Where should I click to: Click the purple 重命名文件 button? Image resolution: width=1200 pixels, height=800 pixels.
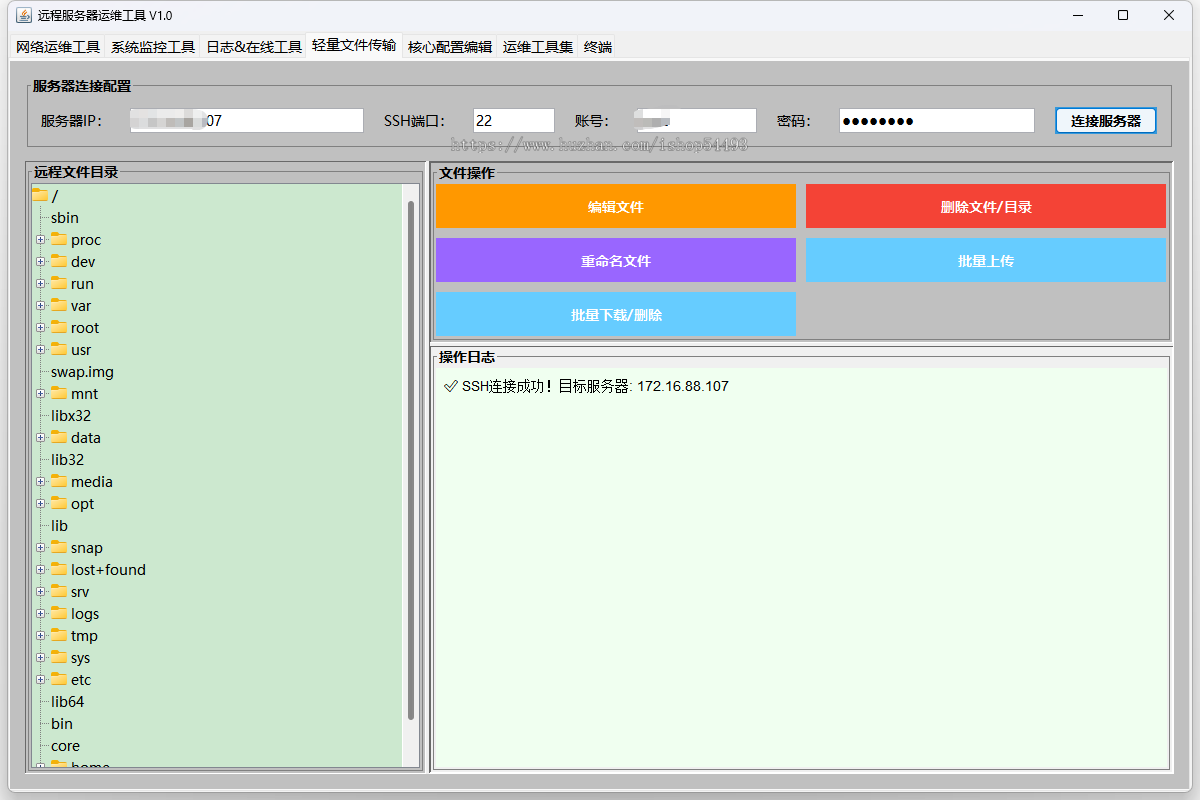616,260
